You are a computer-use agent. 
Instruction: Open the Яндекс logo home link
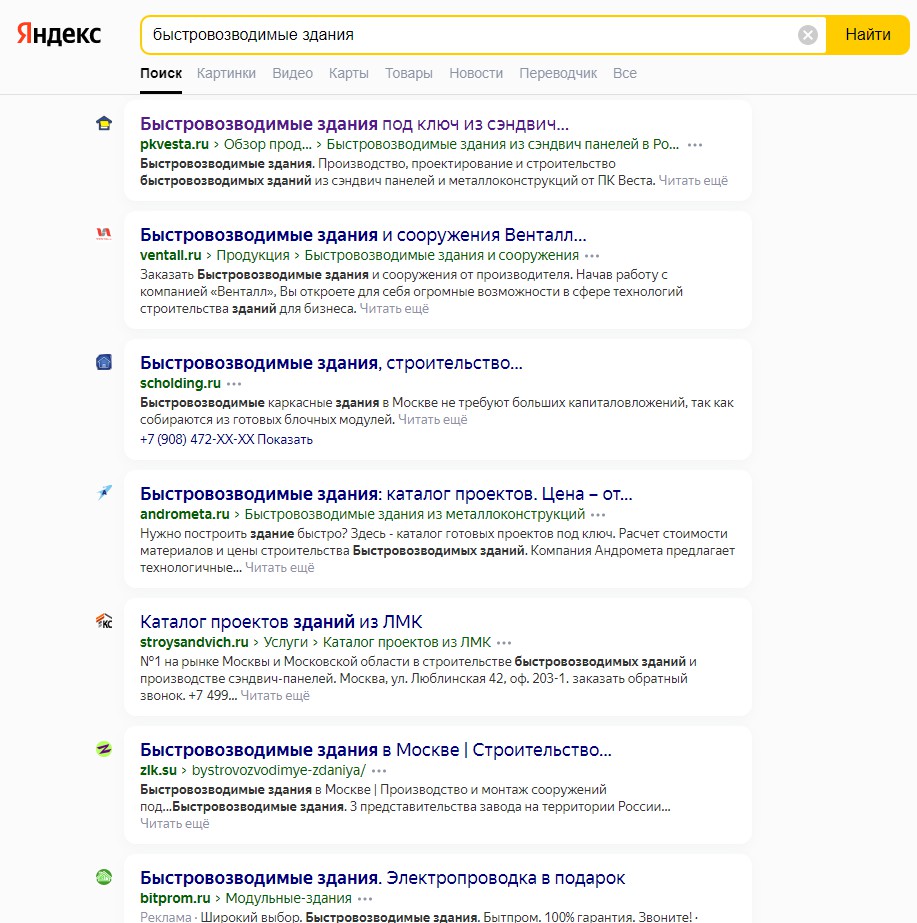pyautogui.click(x=59, y=34)
